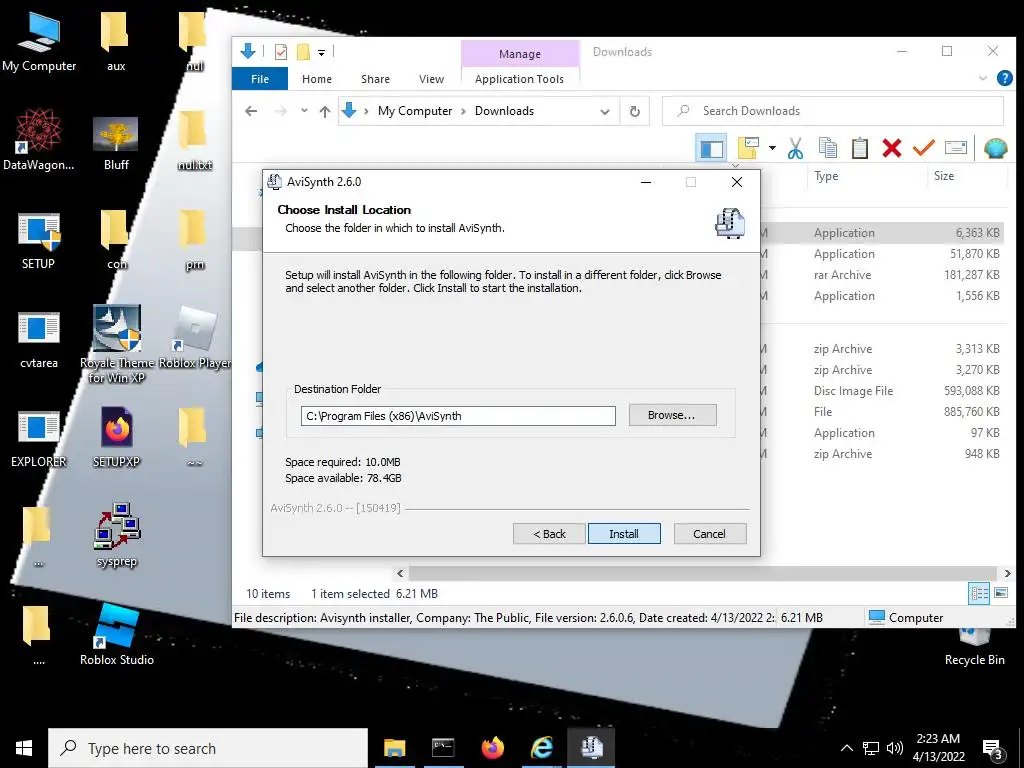Screen dimensions: 1024x768
Task: Click the red X Delete icon
Action: [891, 148]
